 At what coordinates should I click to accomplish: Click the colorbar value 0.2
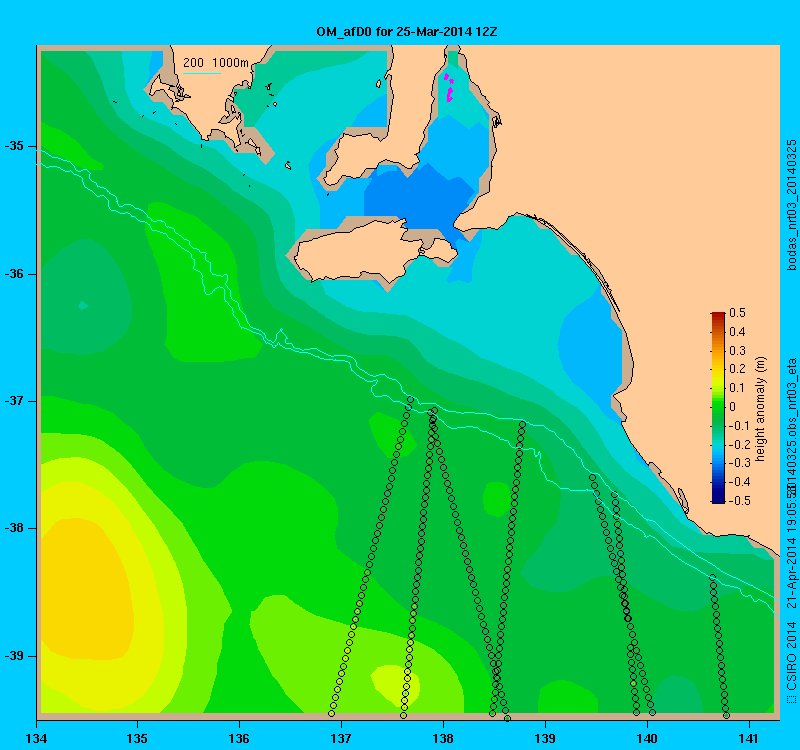(x=737, y=369)
